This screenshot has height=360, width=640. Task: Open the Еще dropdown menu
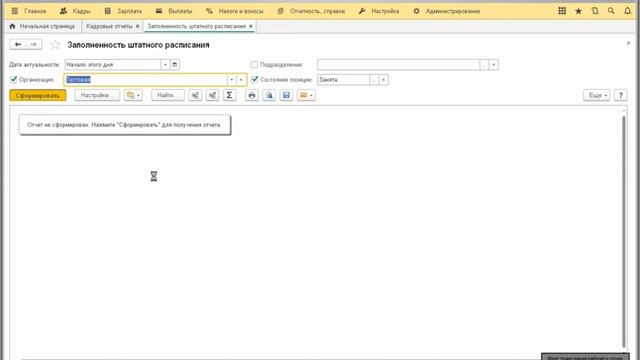pos(596,95)
